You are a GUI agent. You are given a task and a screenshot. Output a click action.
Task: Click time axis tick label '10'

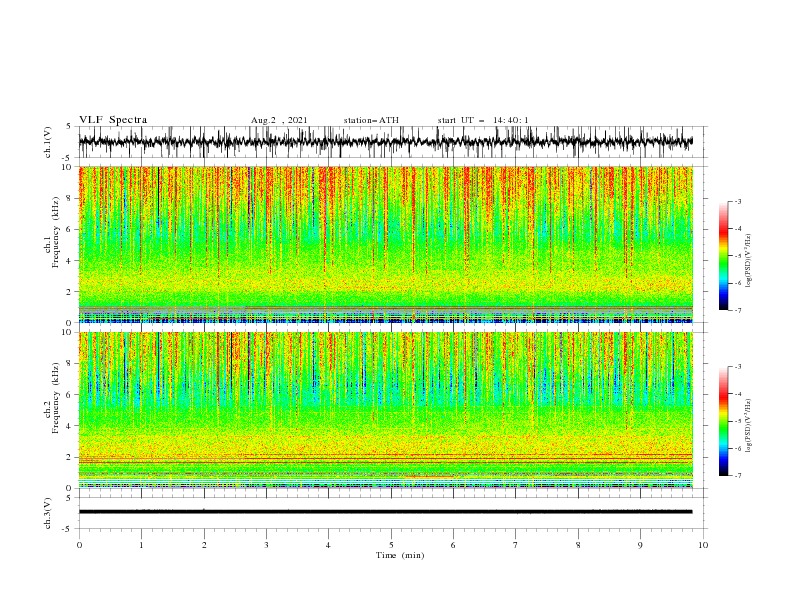click(703, 545)
